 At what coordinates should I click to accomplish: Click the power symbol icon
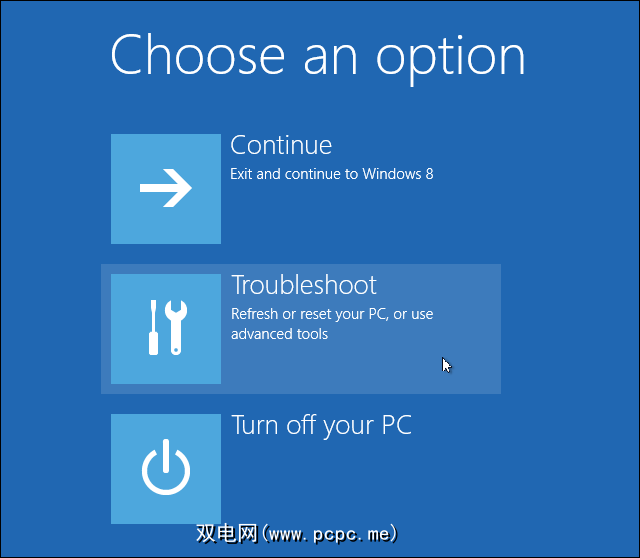point(166,467)
